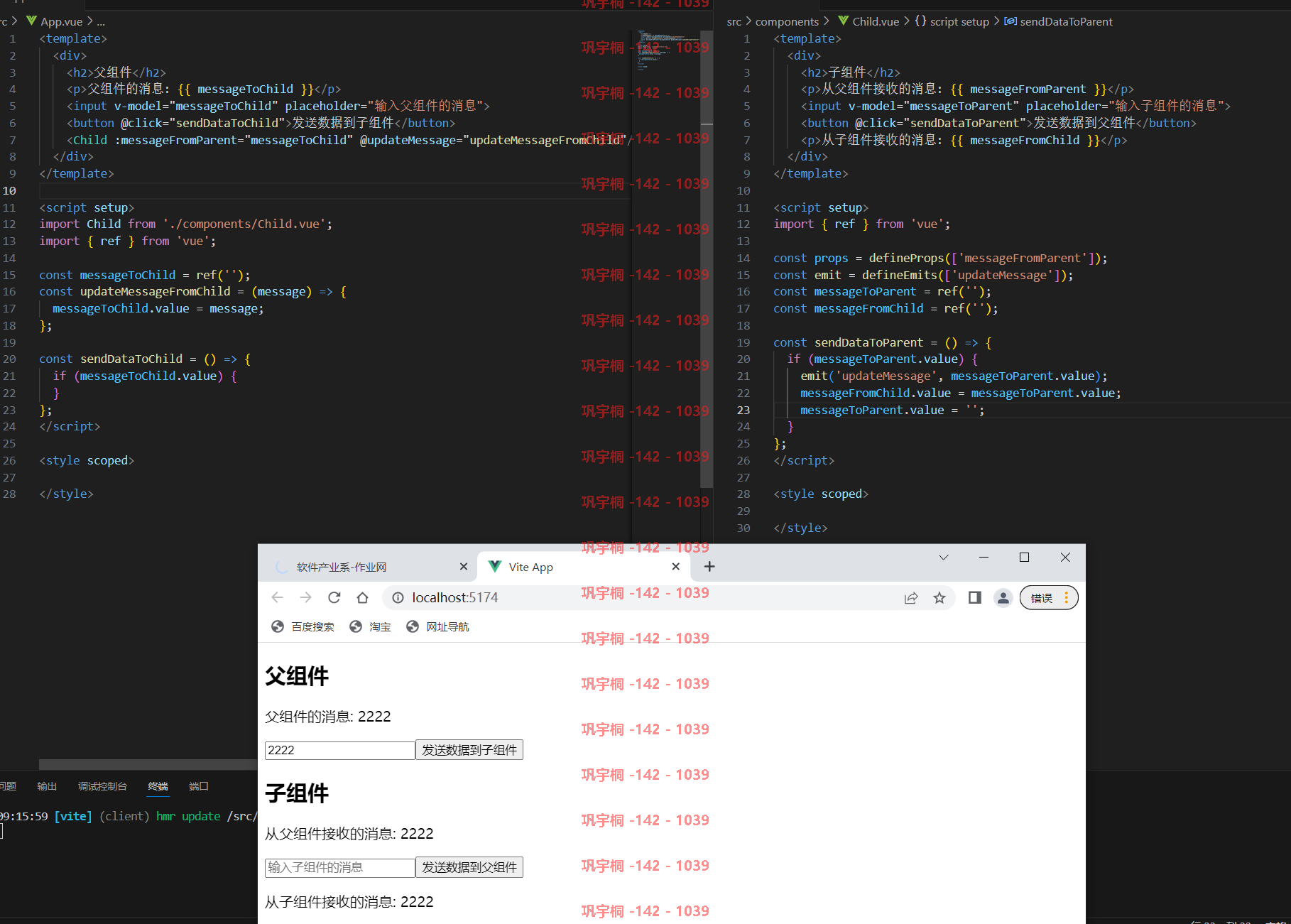Click components in the right breadcrumb
Image resolution: width=1291 pixels, height=924 pixels.
(x=787, y=21)
